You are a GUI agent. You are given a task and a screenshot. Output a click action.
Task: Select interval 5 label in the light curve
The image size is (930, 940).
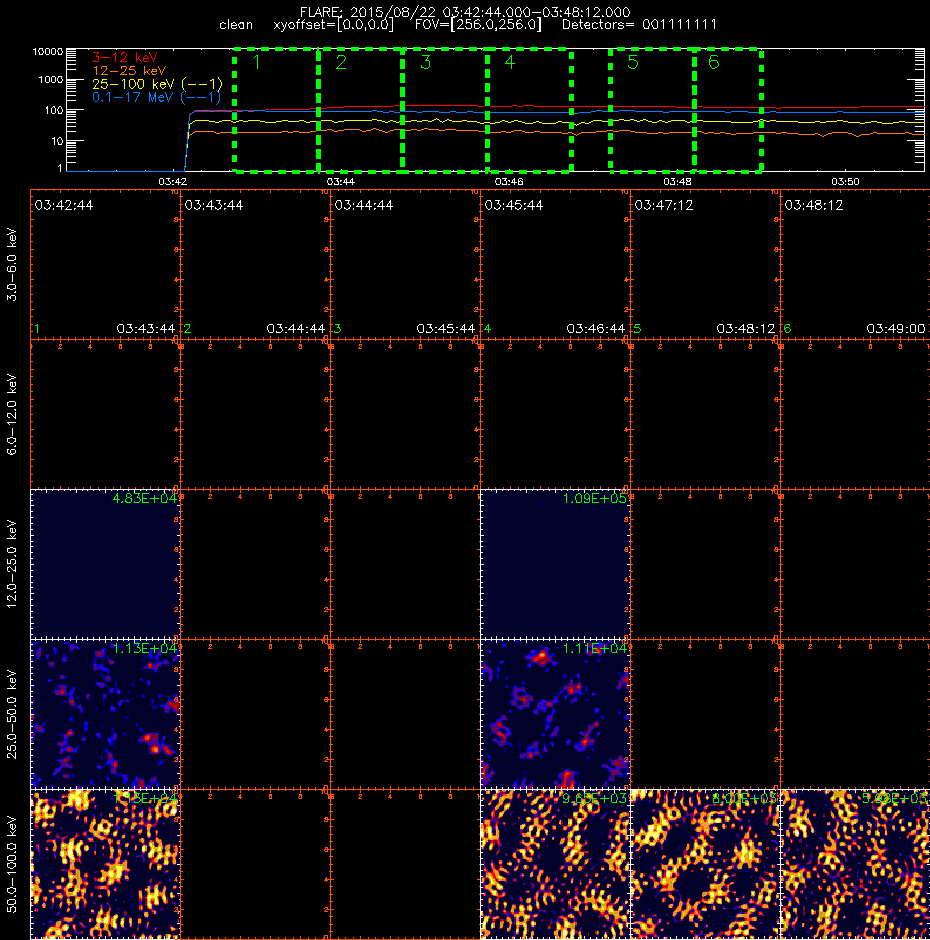tap(633, 62)
